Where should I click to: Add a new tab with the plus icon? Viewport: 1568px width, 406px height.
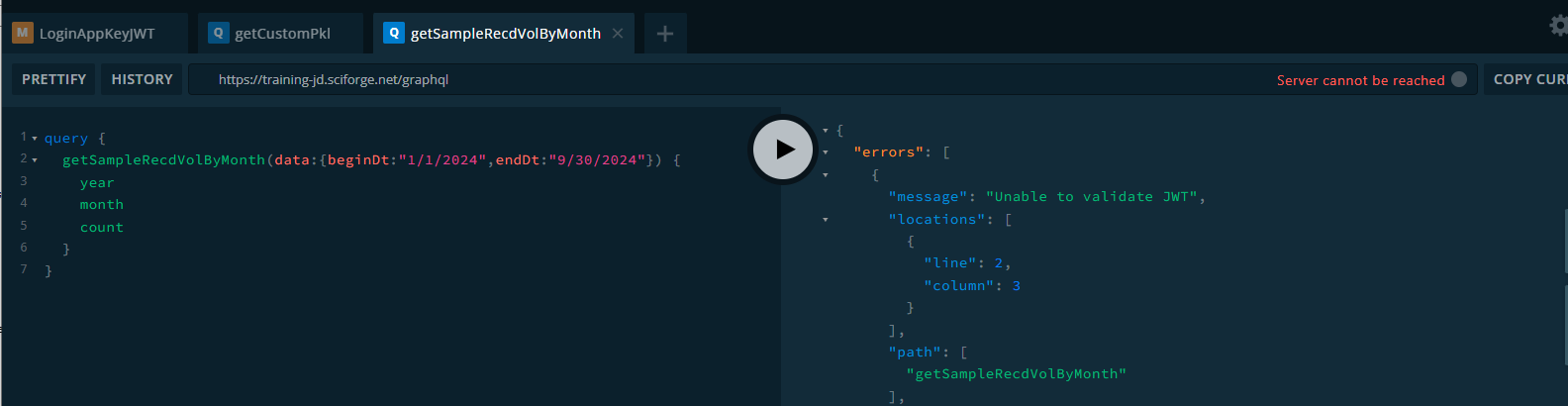click(665, 34)
